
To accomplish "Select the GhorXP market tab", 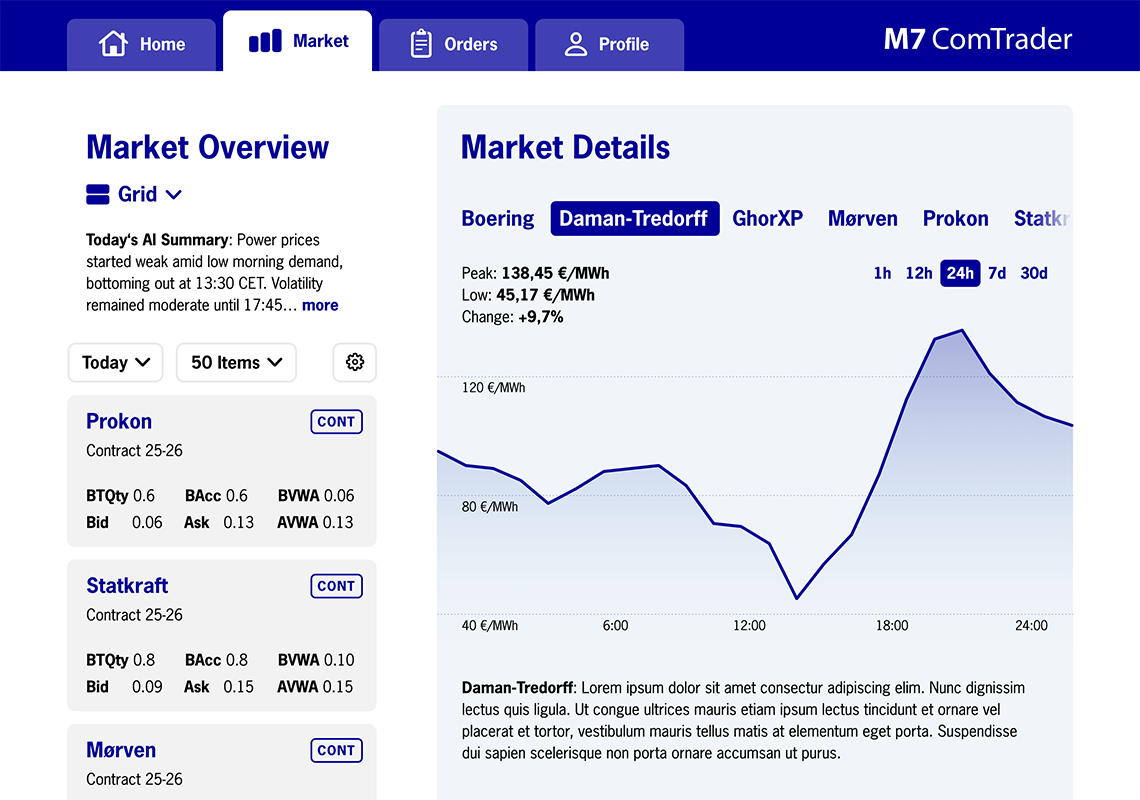I will pyautogui.click(x=767, y=218).
